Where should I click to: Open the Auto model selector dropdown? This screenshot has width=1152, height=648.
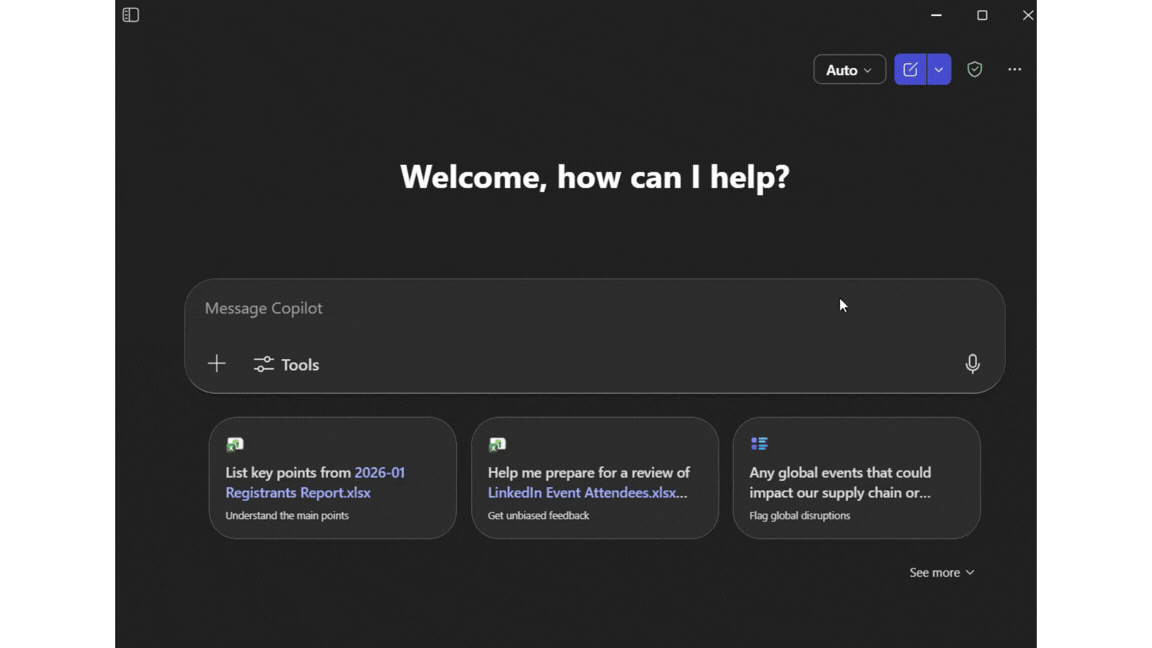click(849, 70)
